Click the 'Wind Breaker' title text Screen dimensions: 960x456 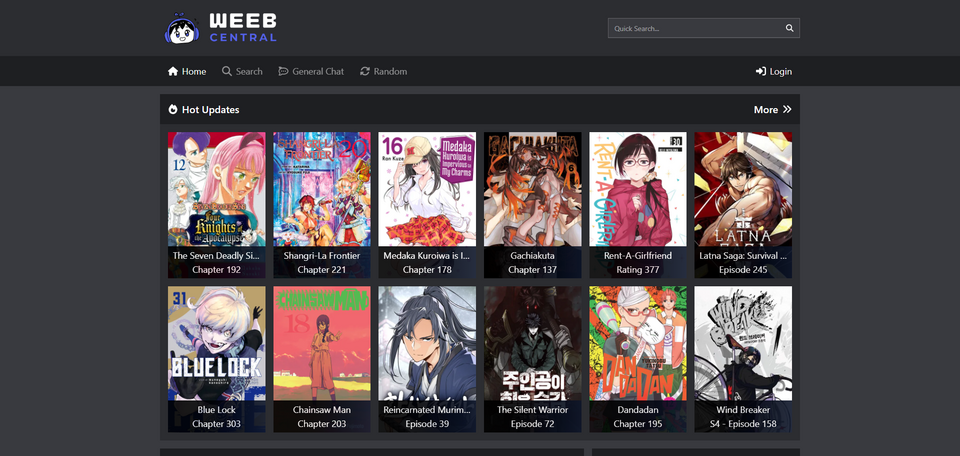tap(743, 410)
